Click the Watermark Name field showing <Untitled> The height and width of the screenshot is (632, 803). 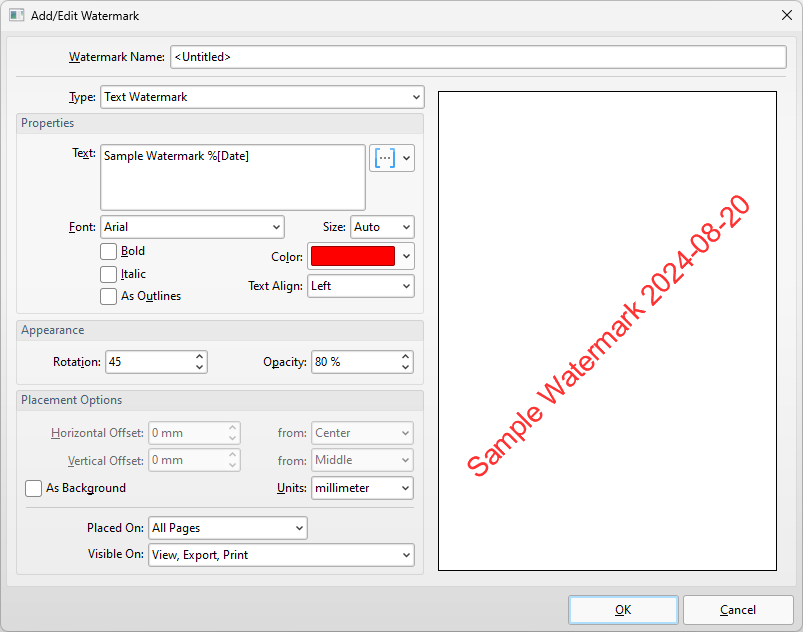coord(477,57)
